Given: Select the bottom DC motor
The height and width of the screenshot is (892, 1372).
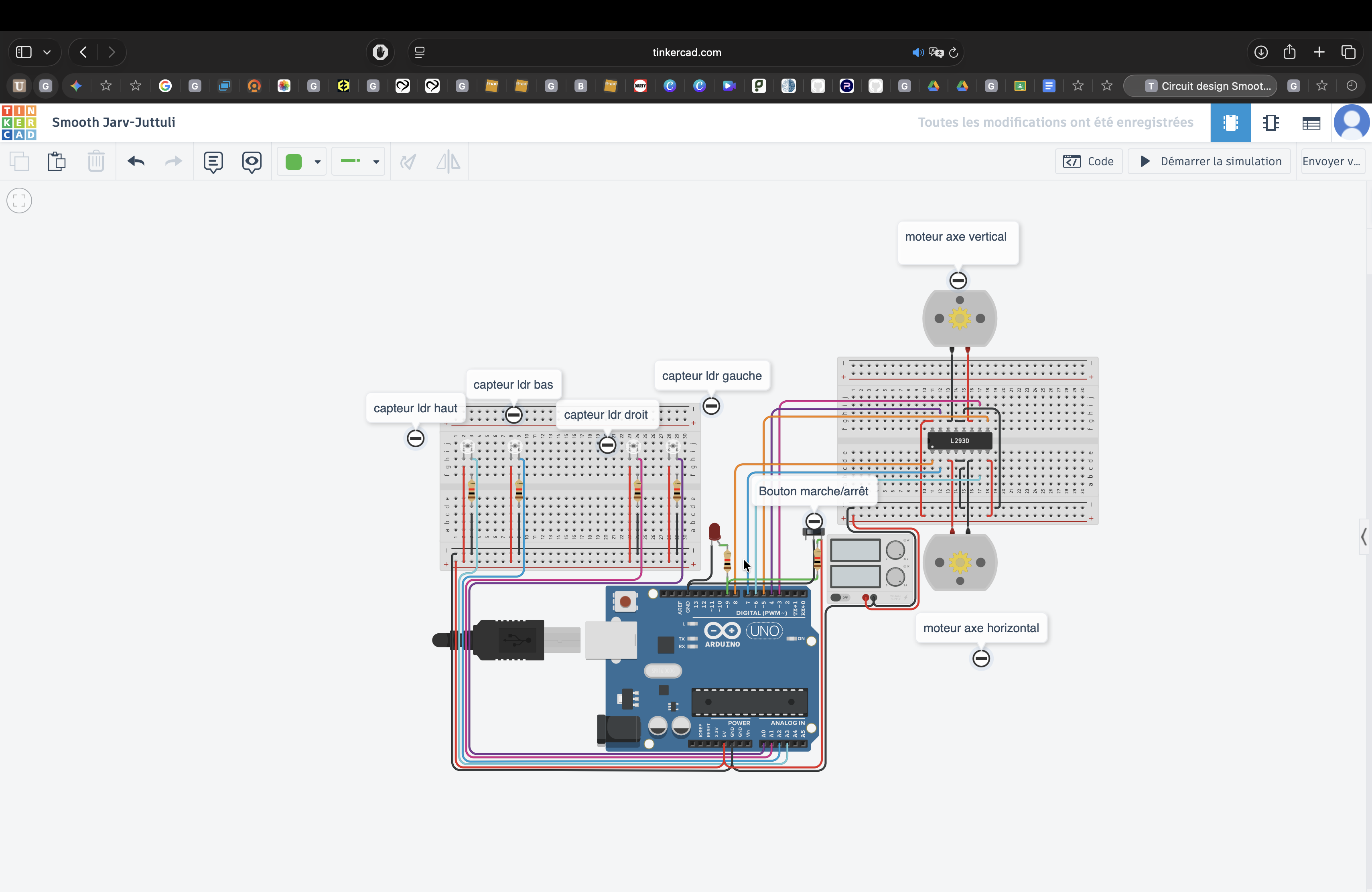Looking at the screenshot, I should 960,562.
